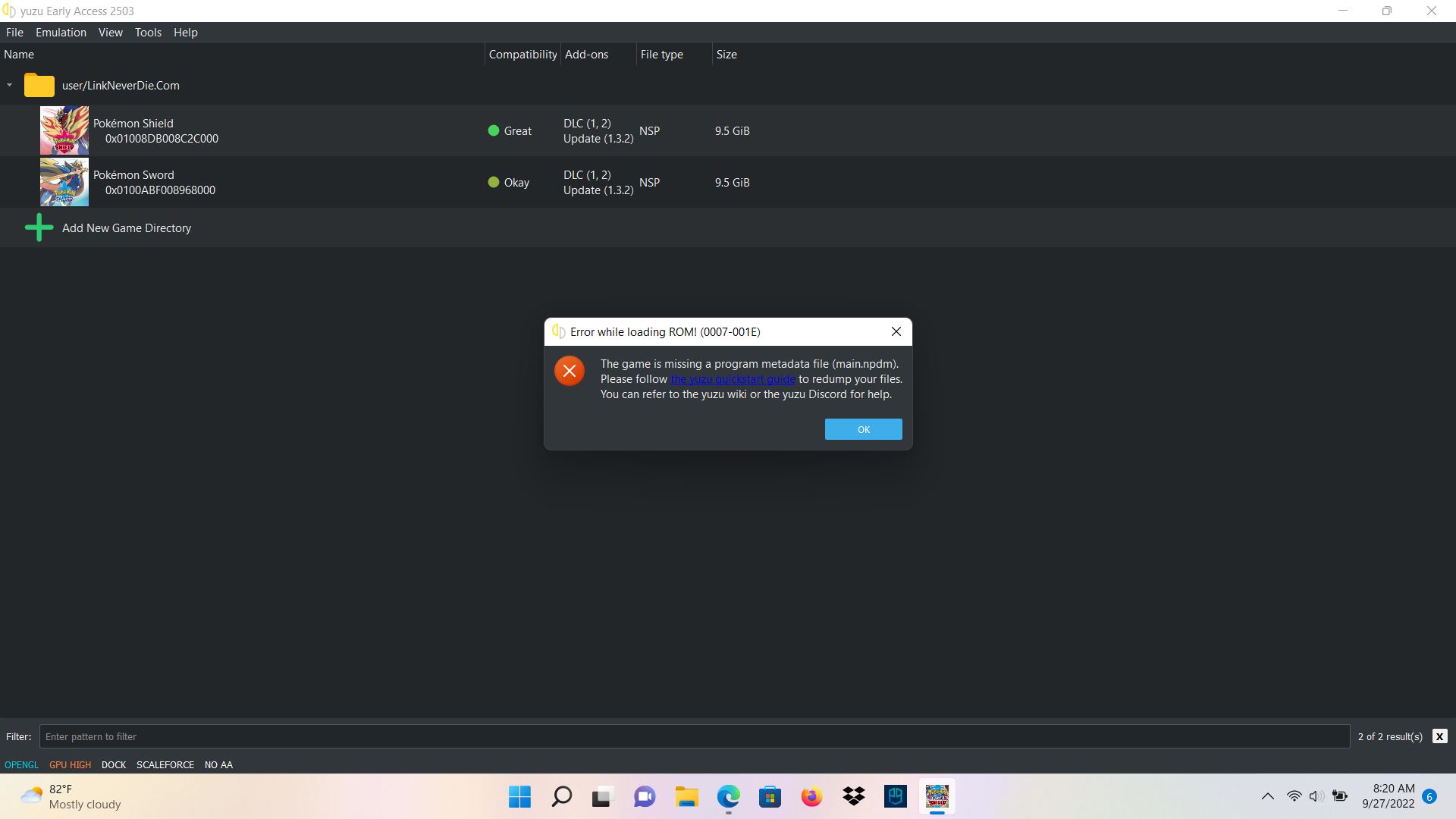Sort by the Compatibility column header
Image resolution: width=1456 pixels, height=819 pixels.
click(x=522, y=55)
